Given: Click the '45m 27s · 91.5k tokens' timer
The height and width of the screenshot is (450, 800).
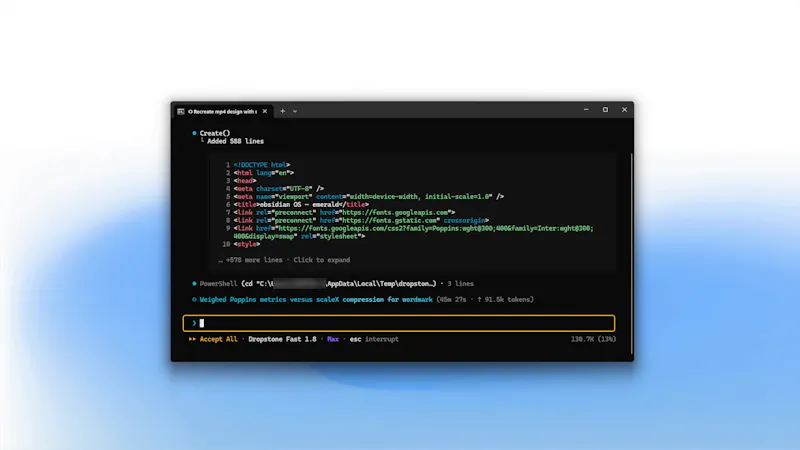Looking at the screenshot, I should point(485,299).
